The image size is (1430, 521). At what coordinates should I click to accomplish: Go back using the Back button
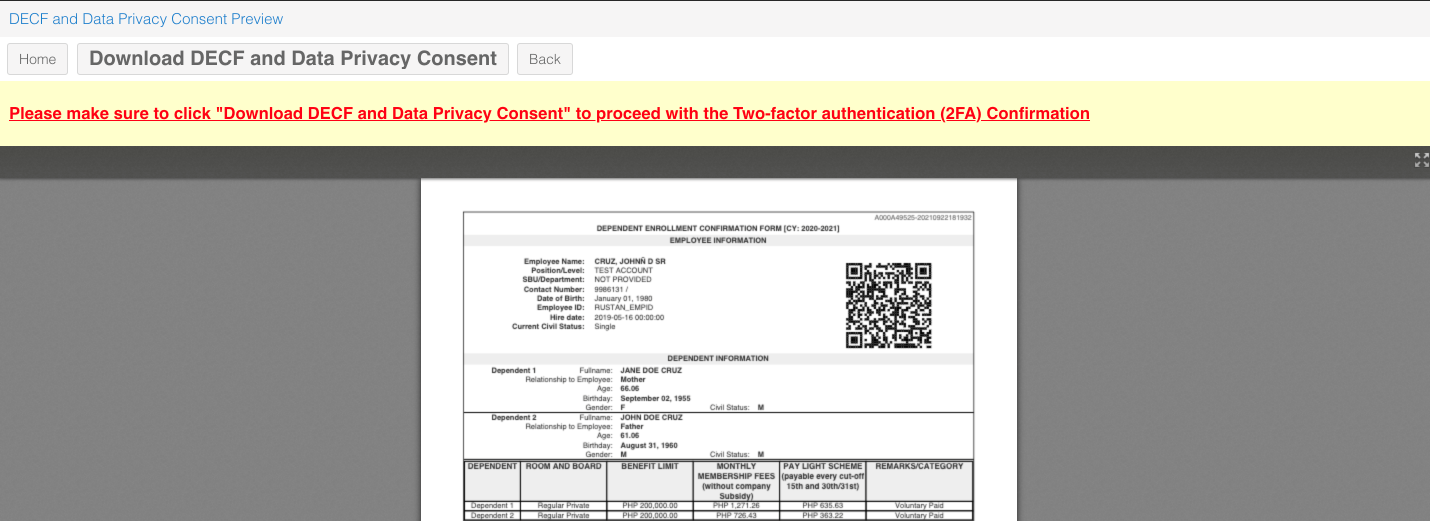[544, 59]
